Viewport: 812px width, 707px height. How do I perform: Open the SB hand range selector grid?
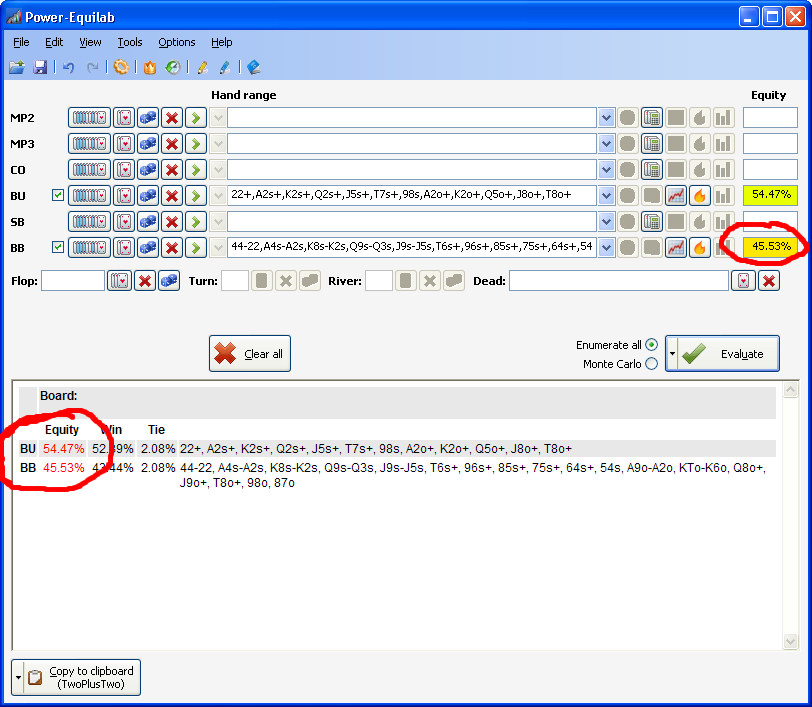[x=89, y=222]
